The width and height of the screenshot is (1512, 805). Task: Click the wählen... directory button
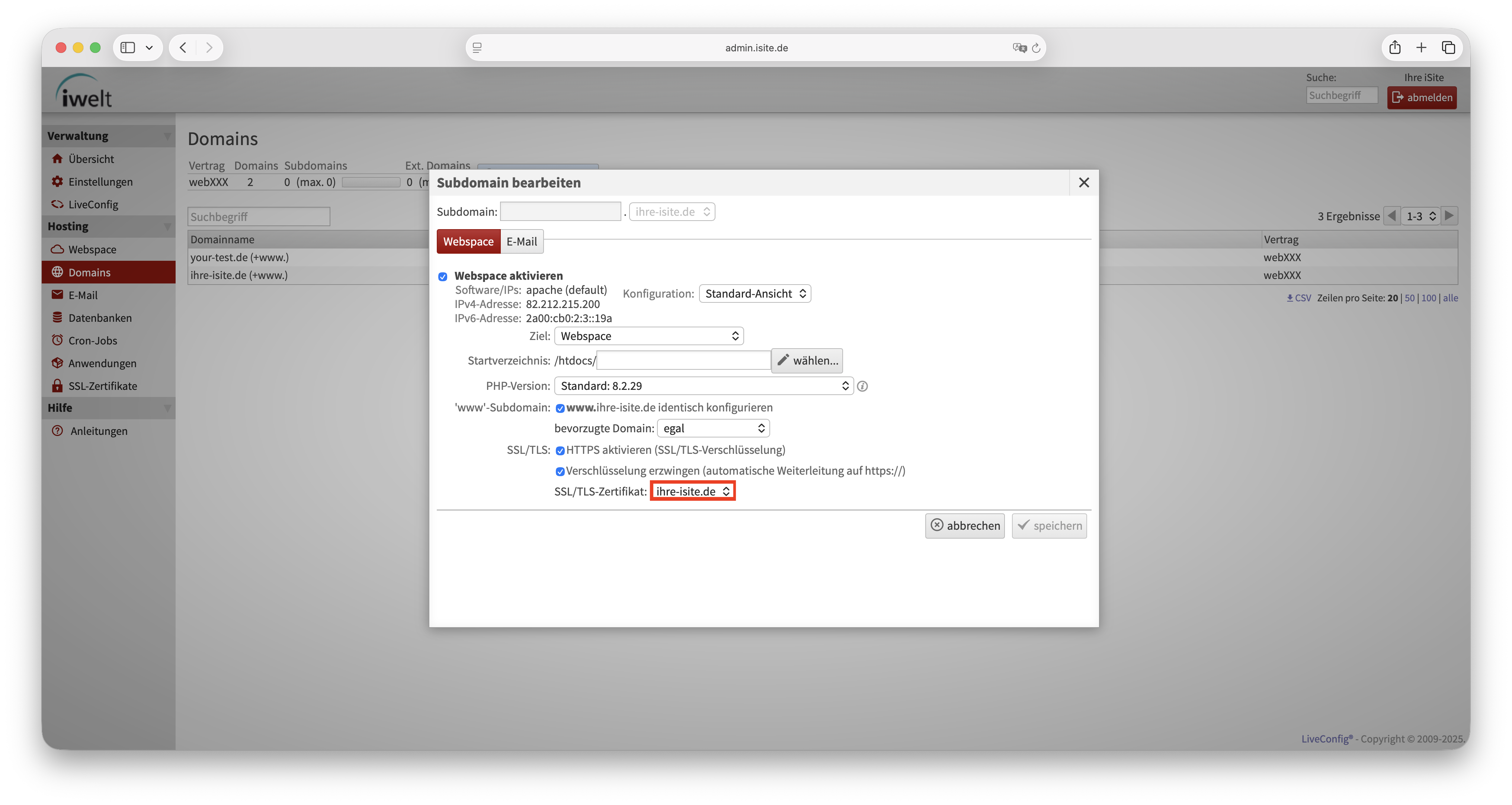(807, 361)
